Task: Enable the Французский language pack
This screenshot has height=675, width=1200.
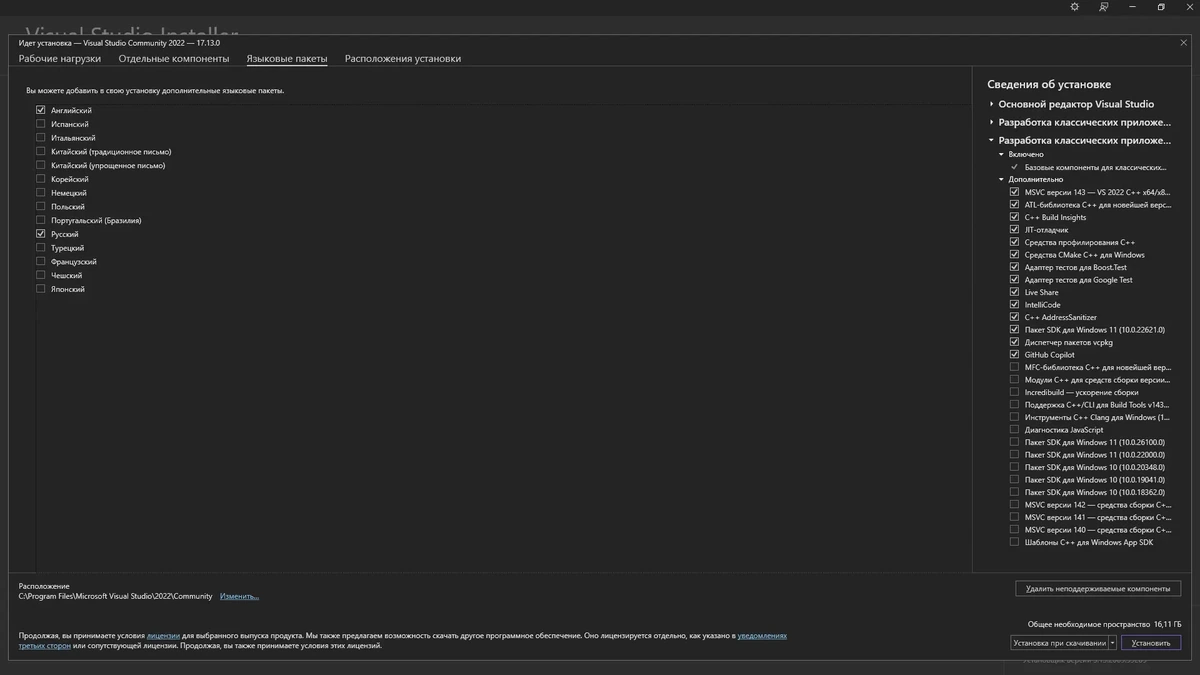Action: point(41,262)
